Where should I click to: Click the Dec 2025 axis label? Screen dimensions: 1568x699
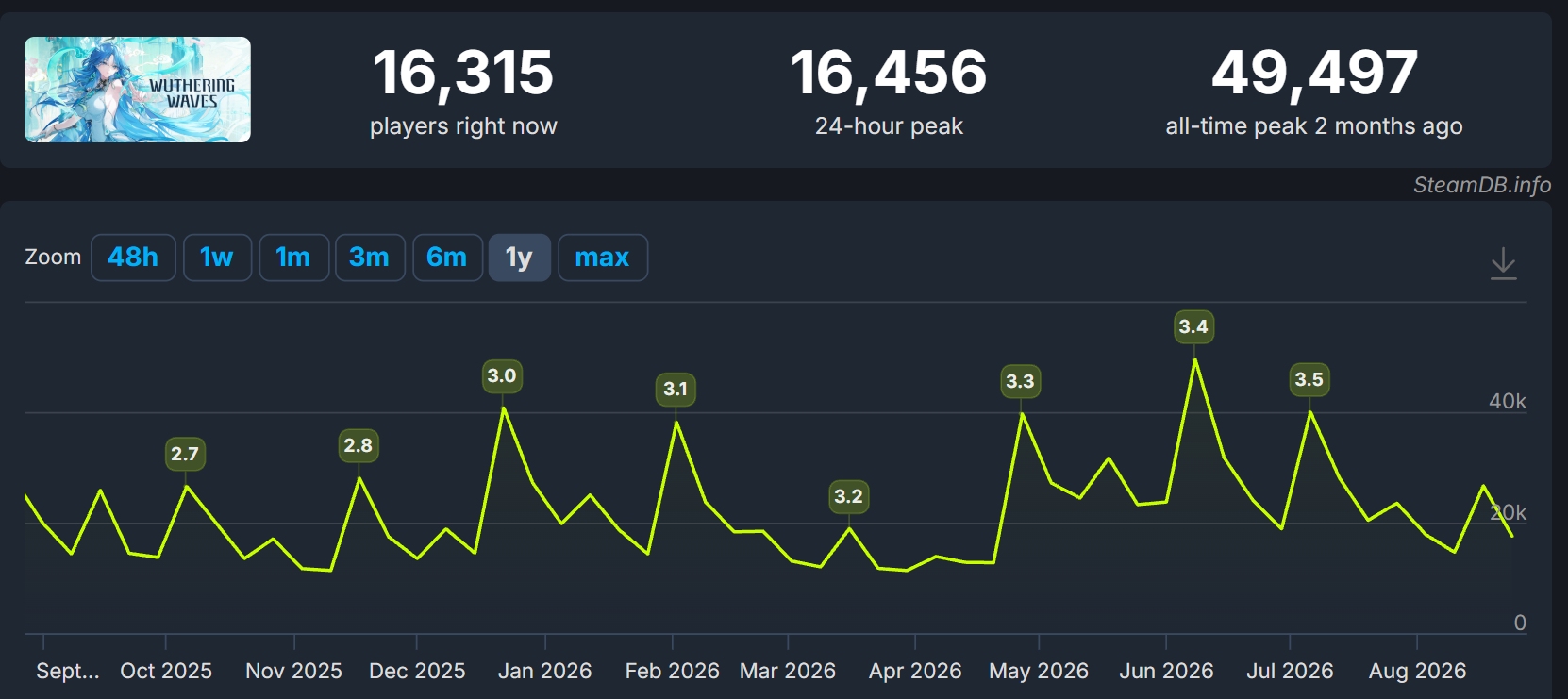417,671
